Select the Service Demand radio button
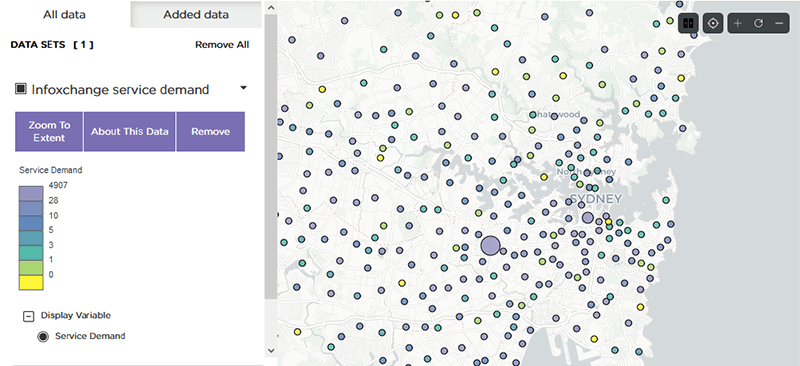The width and height of the screenshot is (800, 366). (x=43, y=336)
